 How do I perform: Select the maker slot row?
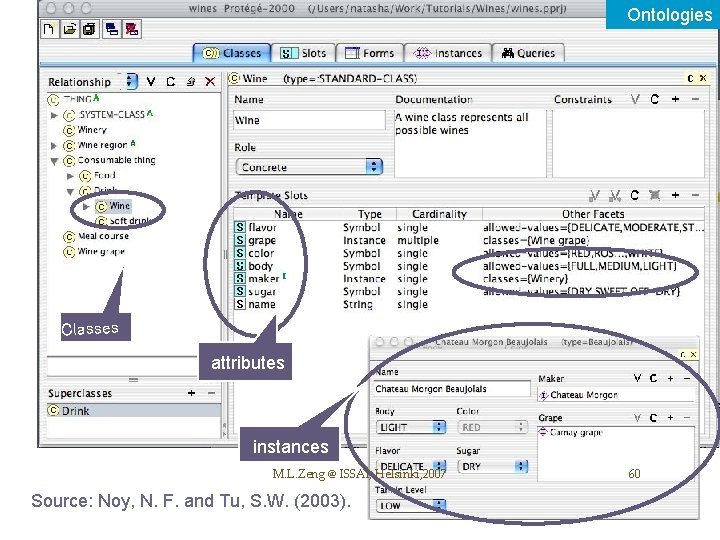click(468, 279)
